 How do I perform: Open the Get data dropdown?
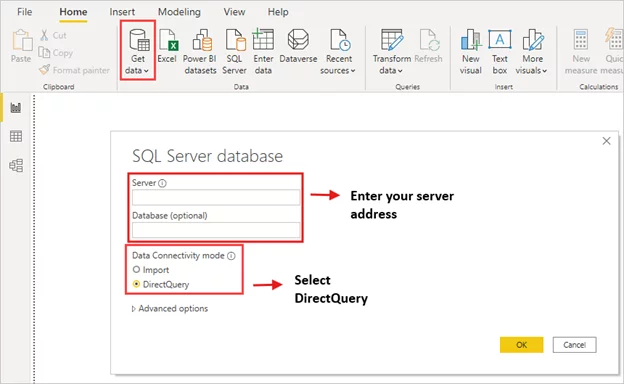[138, 52]
